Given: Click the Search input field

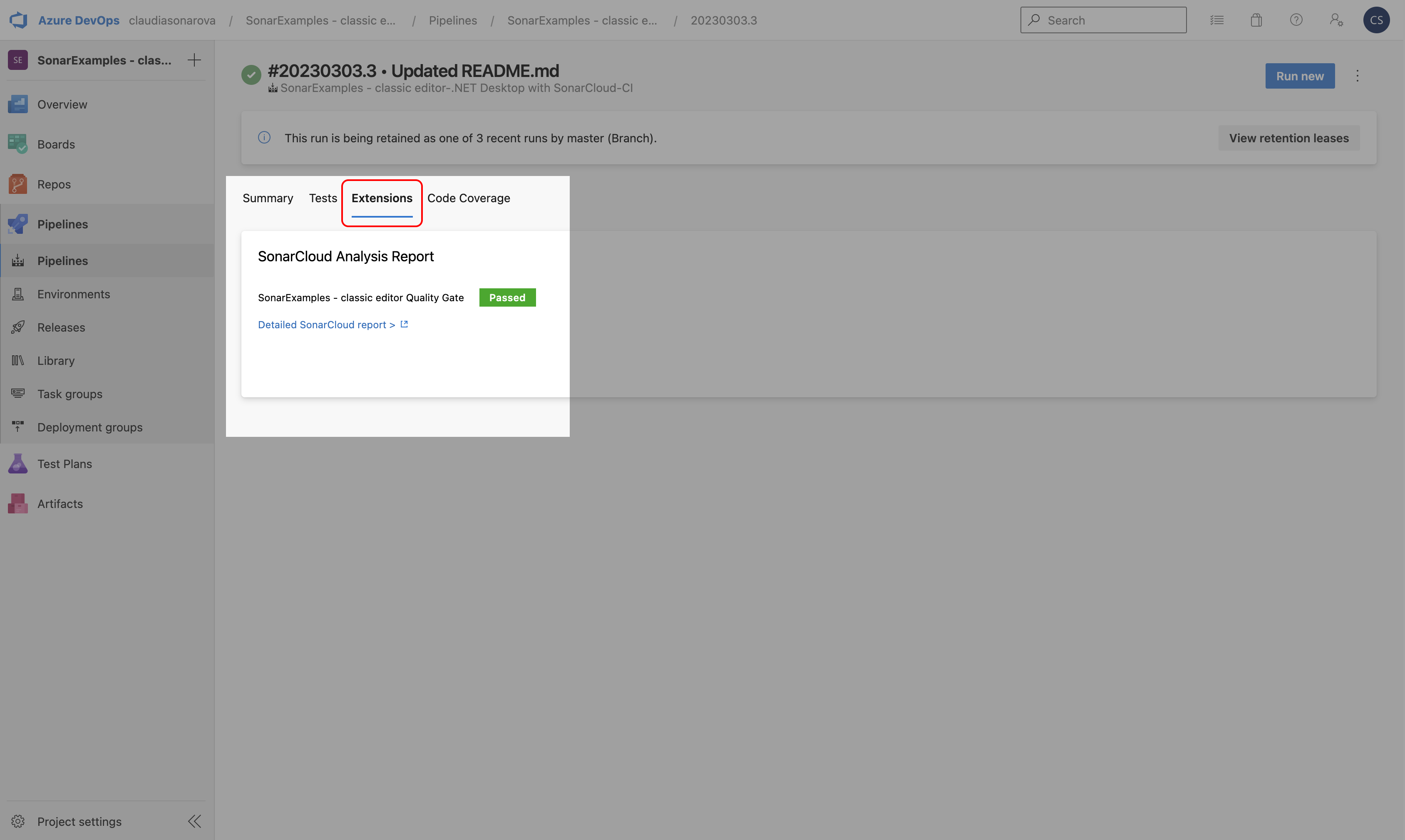Looking at the screenshot, I should [1103, 20].
